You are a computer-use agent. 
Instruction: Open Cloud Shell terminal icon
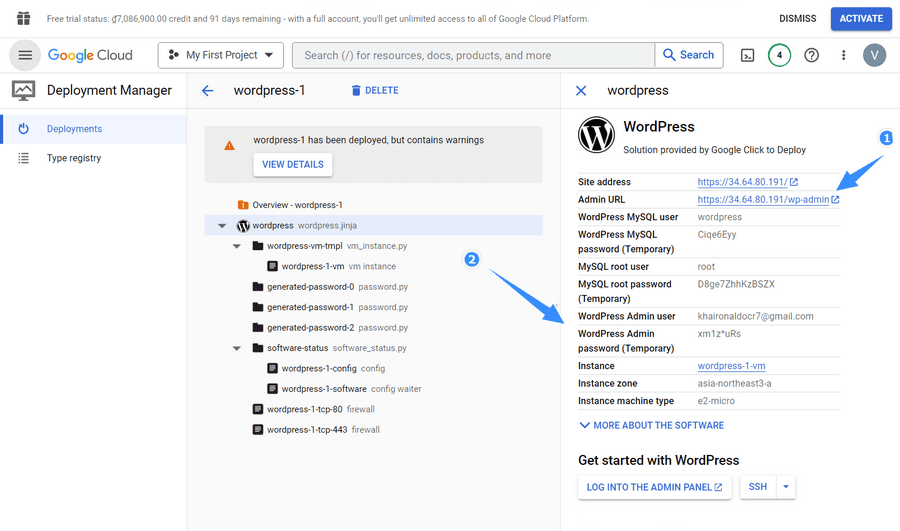coord(747,55)
